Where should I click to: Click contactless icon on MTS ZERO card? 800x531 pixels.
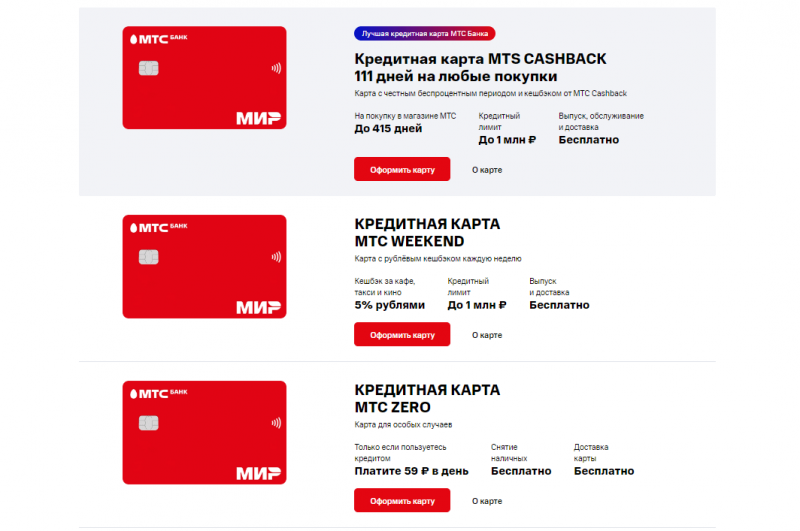(275, 423)
